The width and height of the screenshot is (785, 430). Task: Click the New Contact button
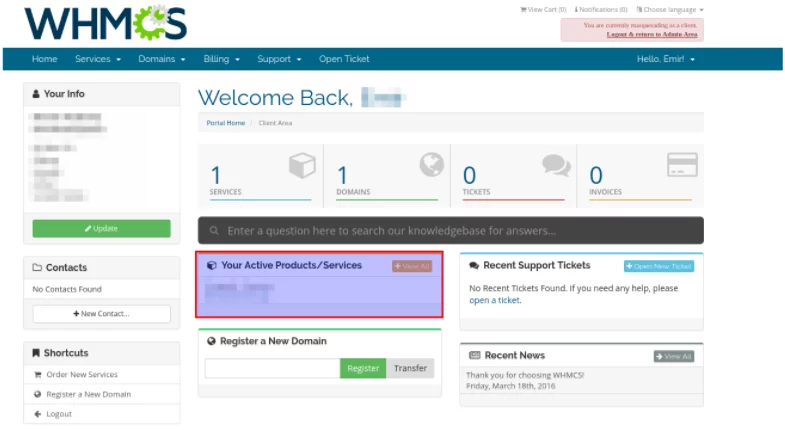(x=101, y=314)
